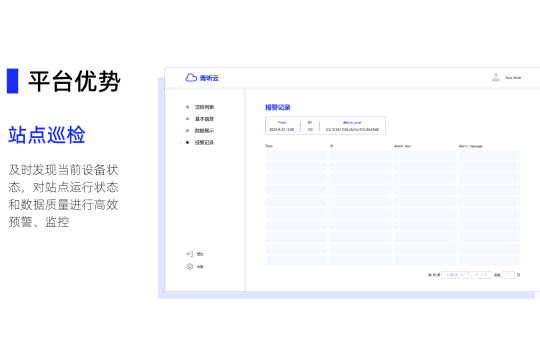Open the 项目列表 sidebar menu item

204,107
